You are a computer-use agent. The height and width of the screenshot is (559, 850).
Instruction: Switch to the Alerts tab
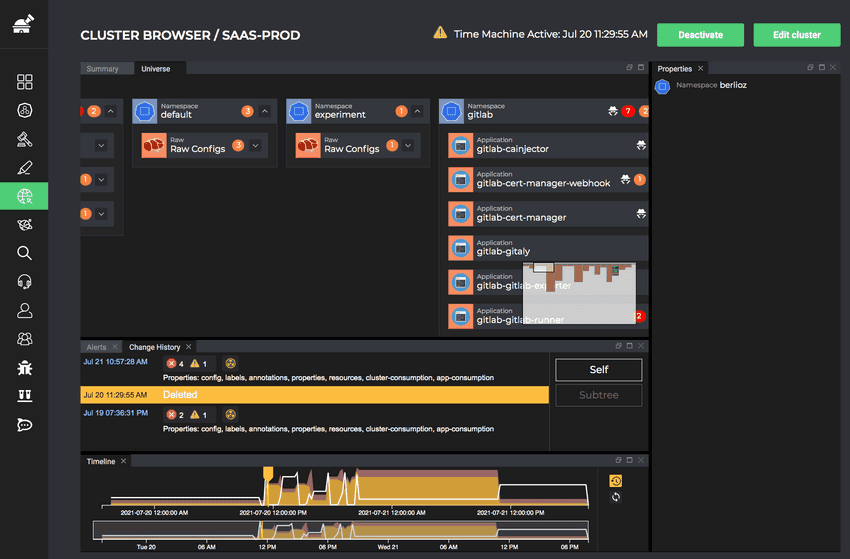pos(96,347)
